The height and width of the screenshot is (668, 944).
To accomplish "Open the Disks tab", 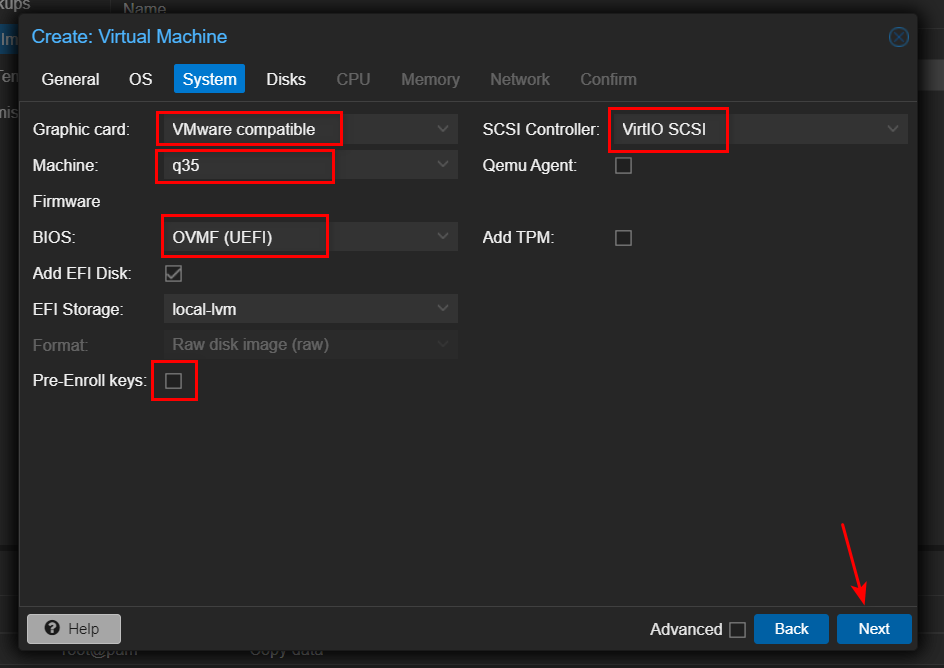I will [286, 79].
